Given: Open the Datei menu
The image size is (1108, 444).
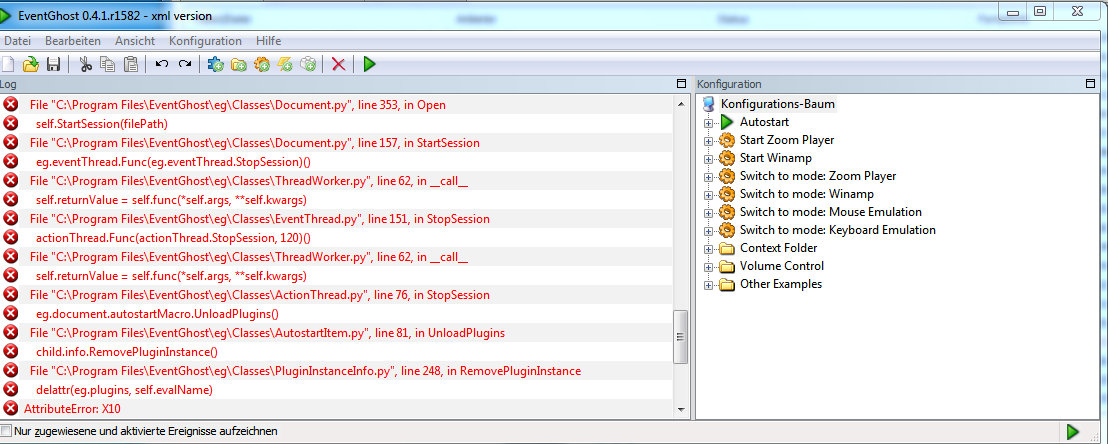Looking at the screenshot, I should pos(18,41).
